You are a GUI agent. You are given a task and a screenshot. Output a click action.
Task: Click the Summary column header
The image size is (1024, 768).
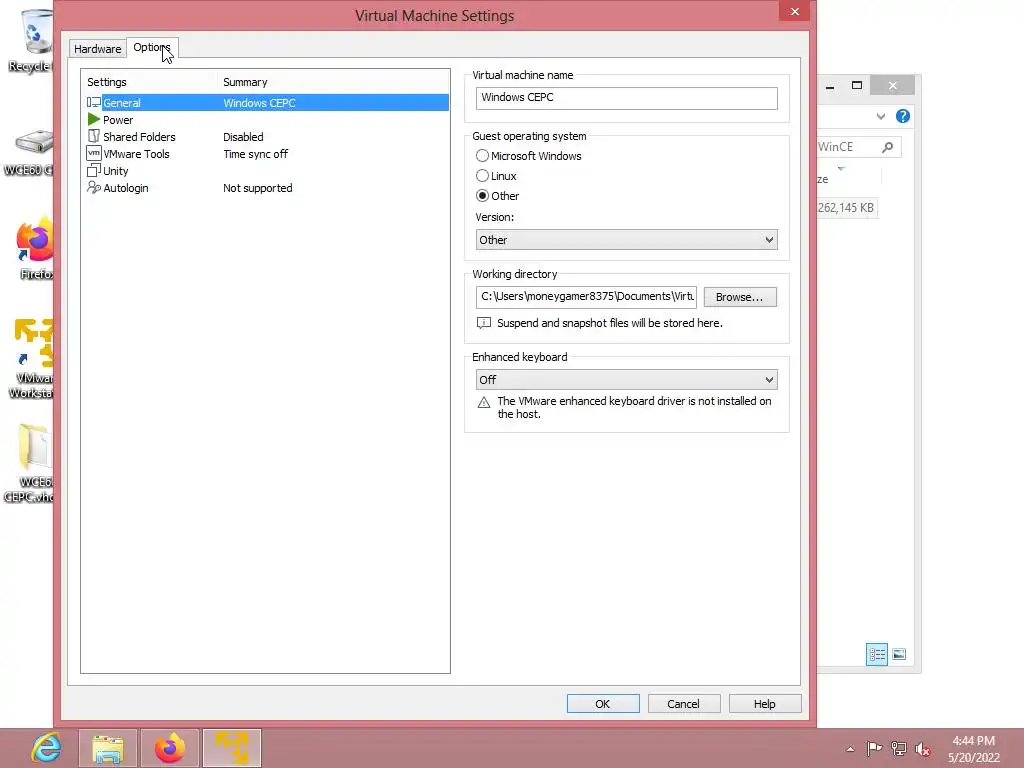point(333,82)
